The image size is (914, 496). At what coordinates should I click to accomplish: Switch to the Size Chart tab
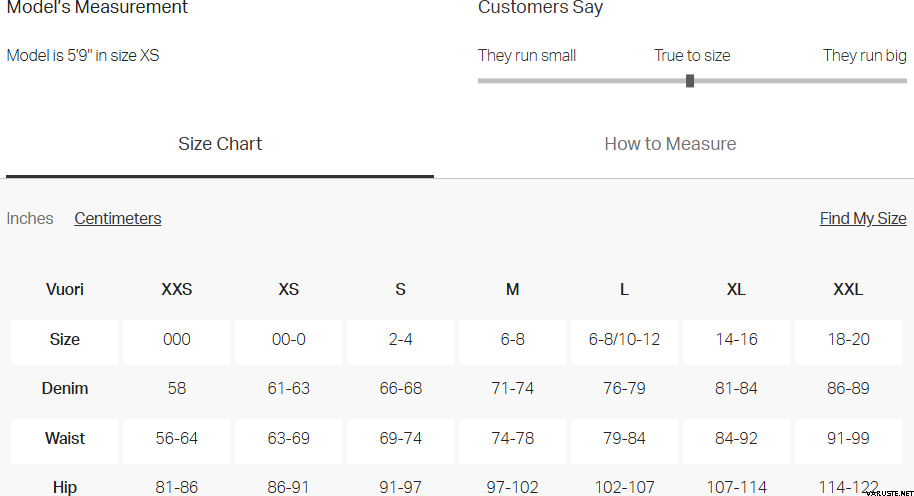coord(220,144)
